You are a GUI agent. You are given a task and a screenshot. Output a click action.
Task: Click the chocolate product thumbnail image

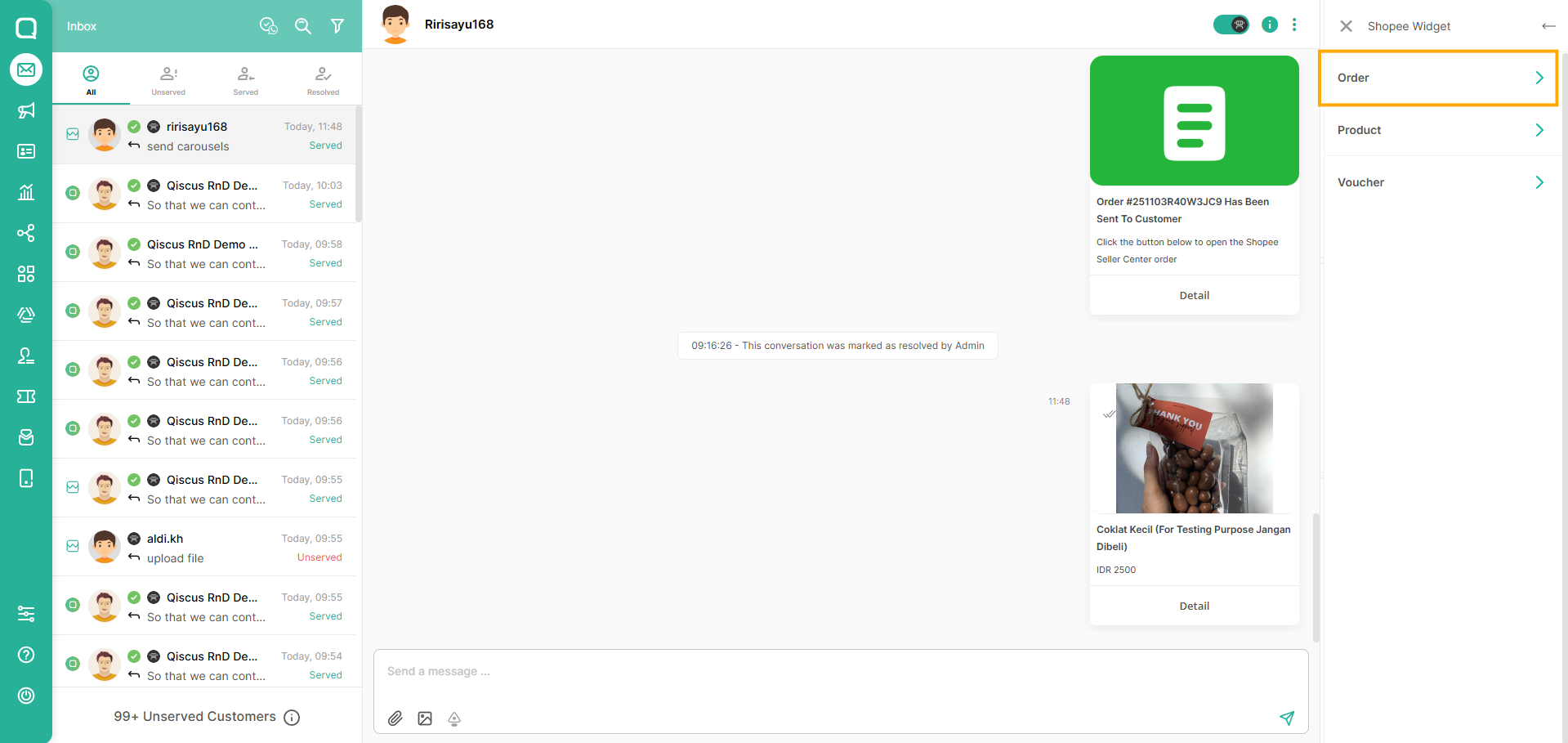[1195, 449]
